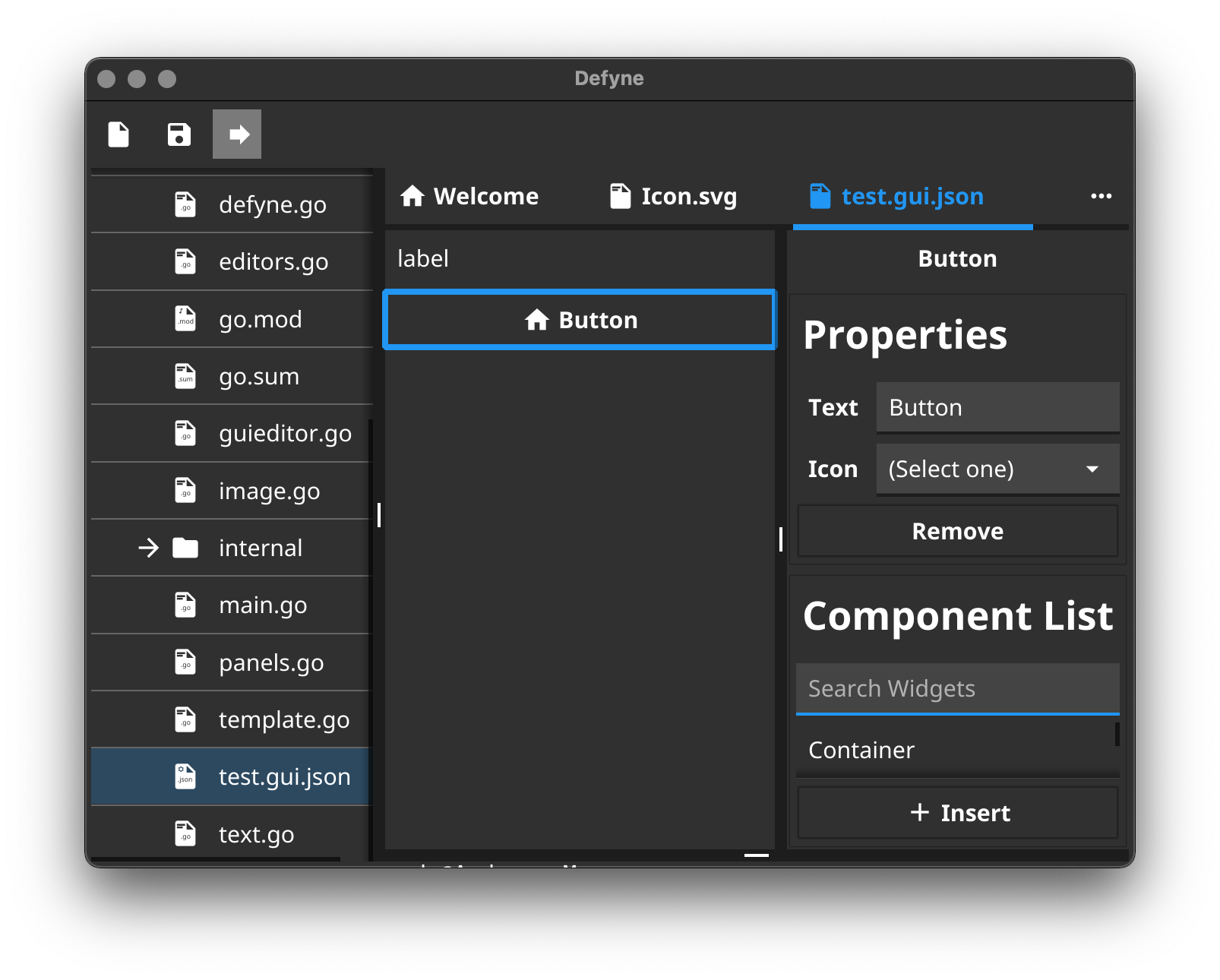1220x980 pixels.
Task: Click the split handle between canvas and properties
Action: 781,539
